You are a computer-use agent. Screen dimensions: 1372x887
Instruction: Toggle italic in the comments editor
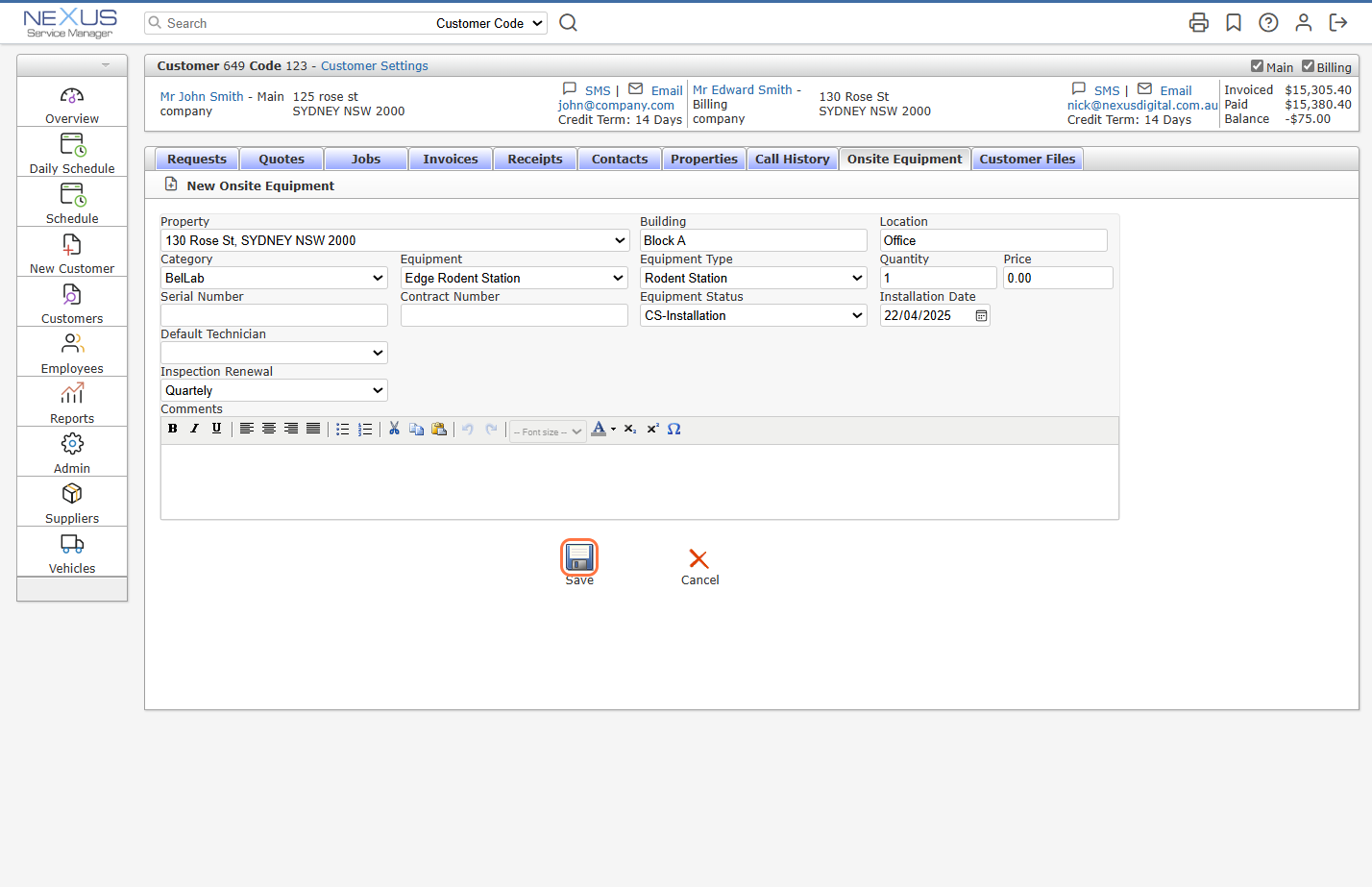click(194, 429)
